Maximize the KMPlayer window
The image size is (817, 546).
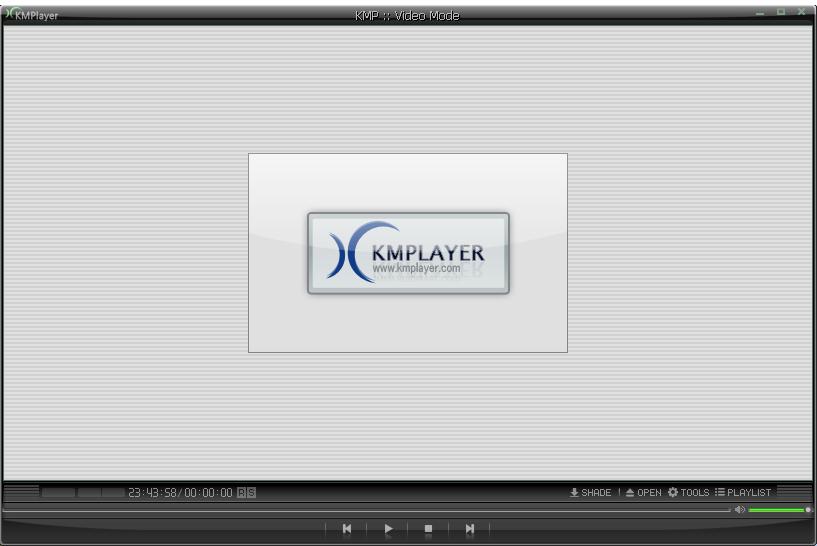pos(781,11)
